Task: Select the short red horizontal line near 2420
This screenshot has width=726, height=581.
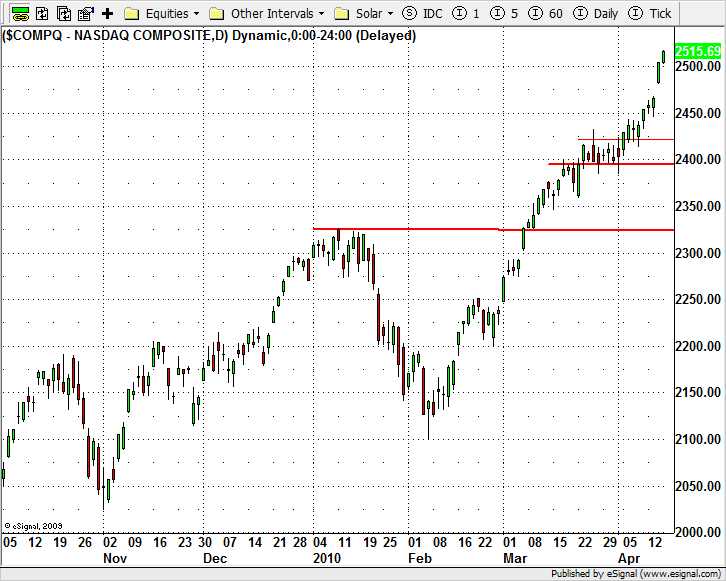Action: [x=626, y=139]
